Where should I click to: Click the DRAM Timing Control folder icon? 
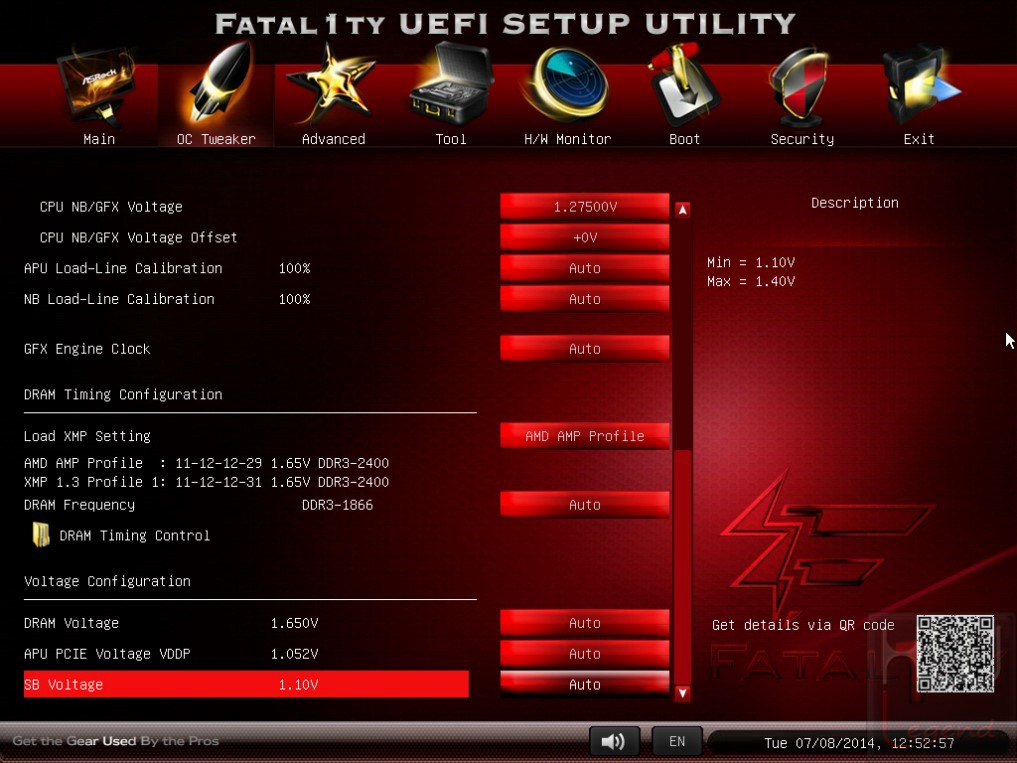coord(41,535)
